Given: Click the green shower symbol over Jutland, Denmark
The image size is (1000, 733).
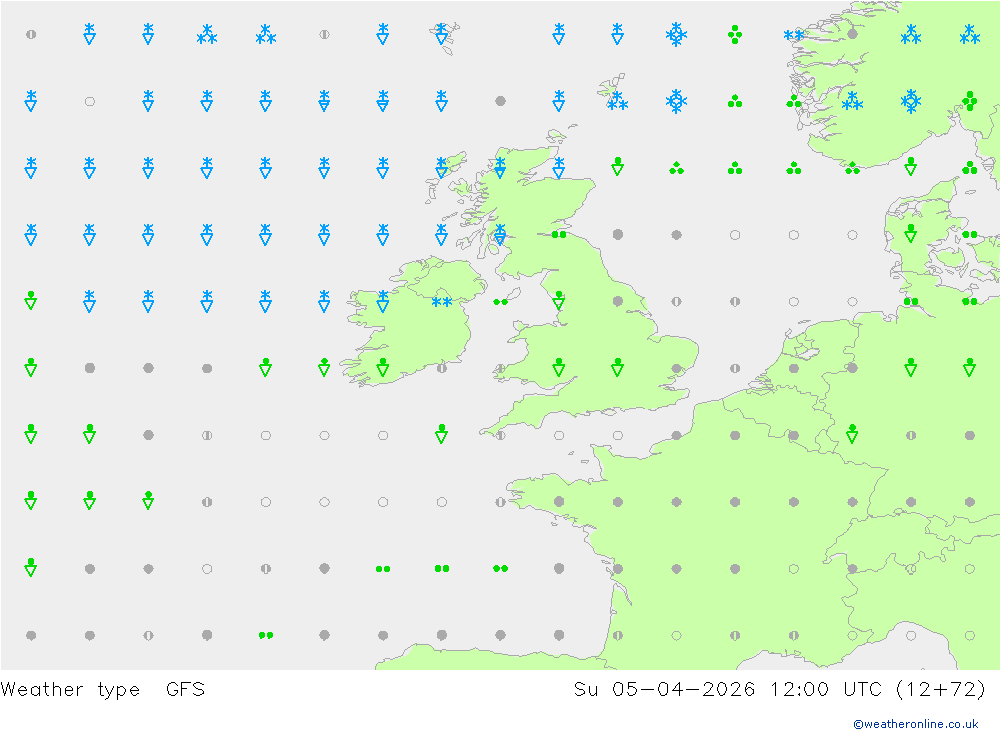Looking at the screenshot, I should click(911, 233).
